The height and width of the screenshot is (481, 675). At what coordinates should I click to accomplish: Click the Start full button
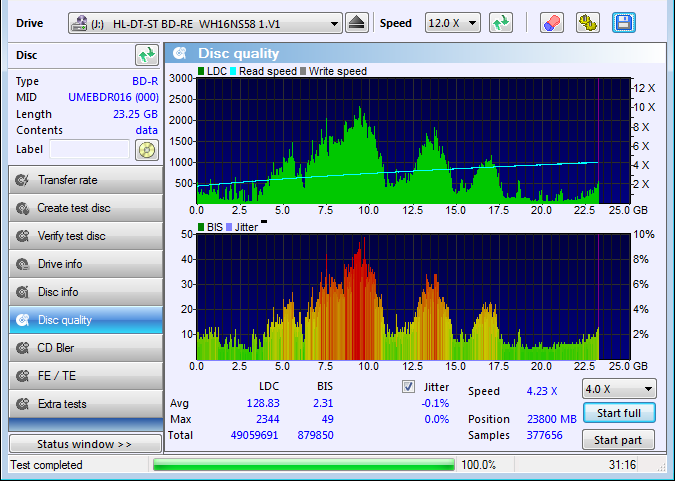[619, 413]
